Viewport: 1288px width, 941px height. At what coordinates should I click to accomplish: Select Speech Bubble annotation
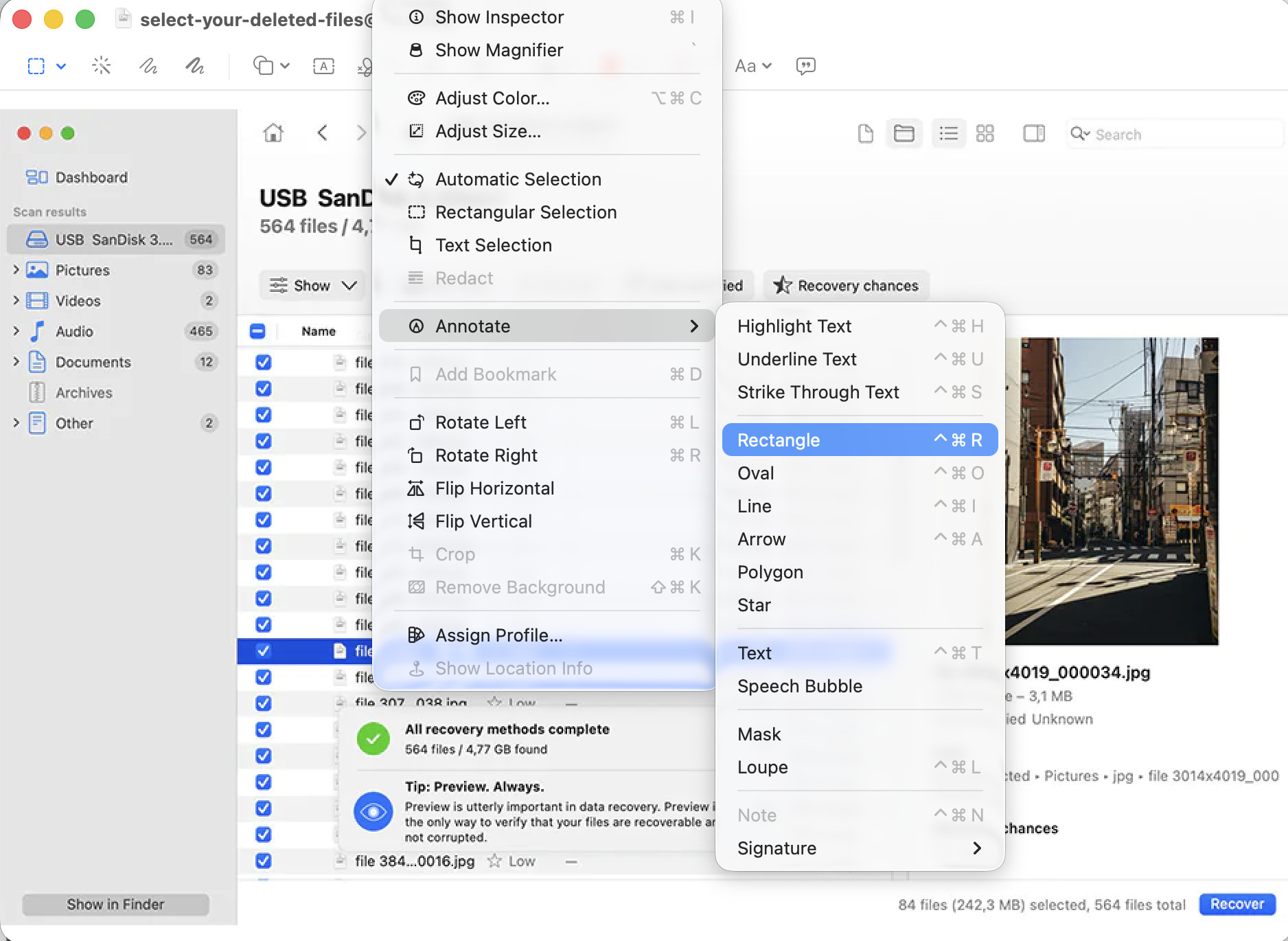(860, 686)
